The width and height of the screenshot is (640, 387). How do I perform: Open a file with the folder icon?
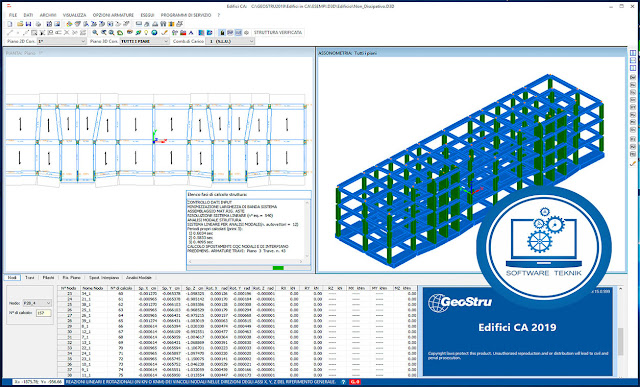coord(20,24)
